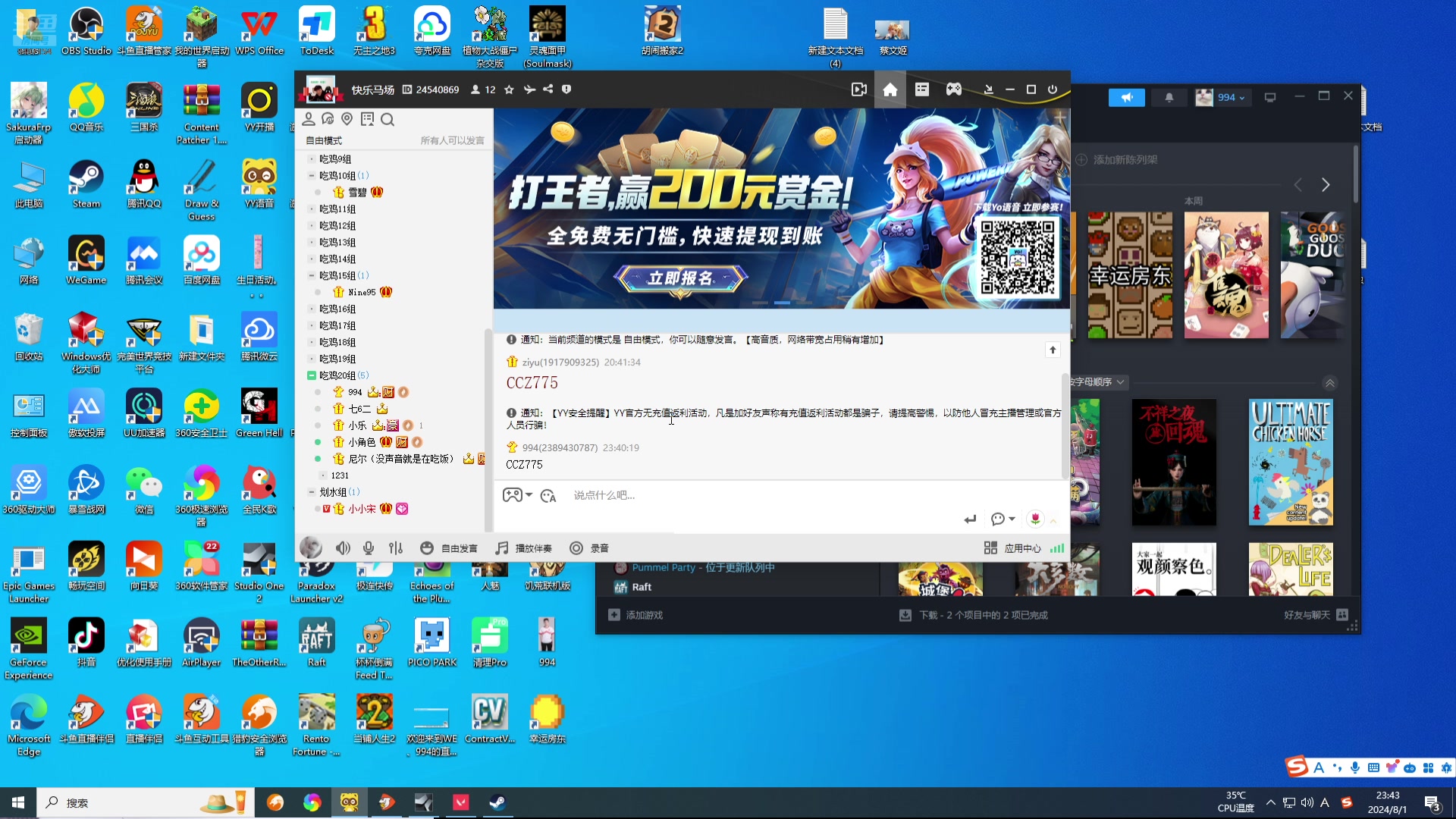Toggle the YY microphone icon
1456x819 pixels.
coord(369,548)
